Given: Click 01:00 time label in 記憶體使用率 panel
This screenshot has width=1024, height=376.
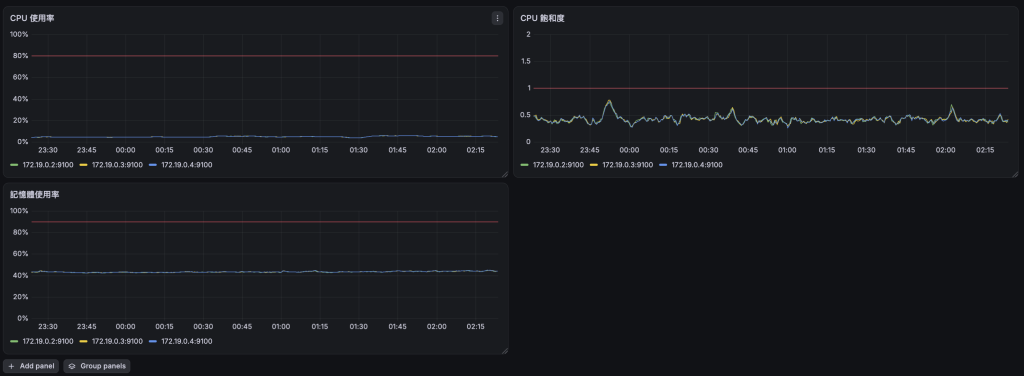Looking at the screenshot, I should click(x=281, y=326).
